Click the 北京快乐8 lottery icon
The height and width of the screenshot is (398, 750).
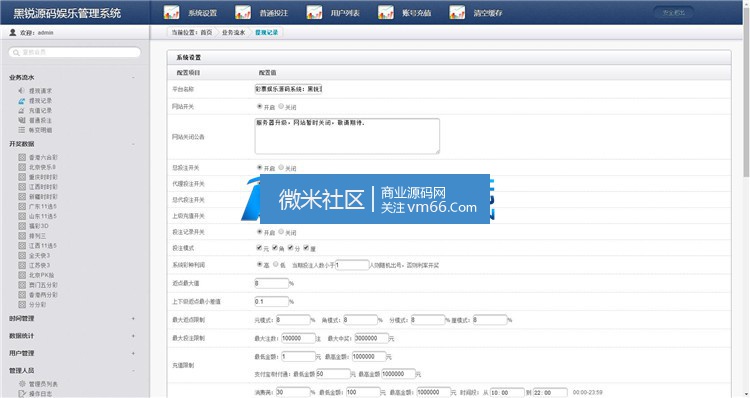click(x=22, y=167)
